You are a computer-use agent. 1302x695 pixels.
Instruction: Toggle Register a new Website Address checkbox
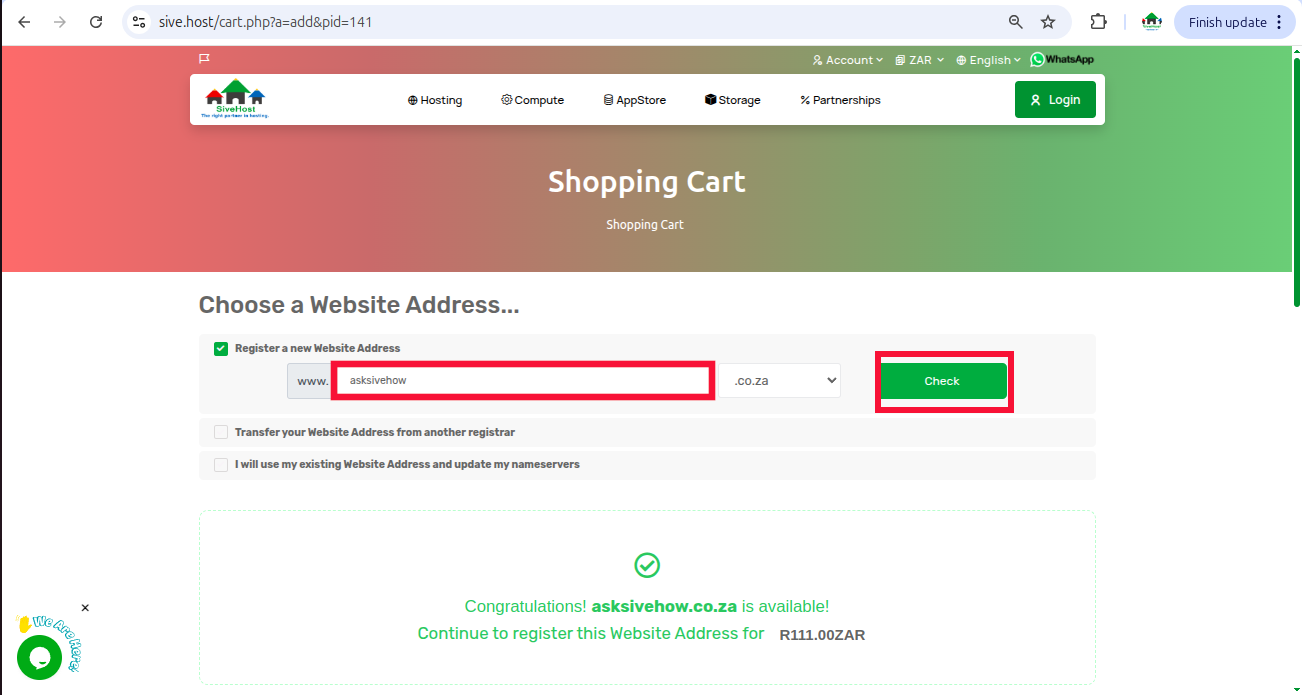221,349
